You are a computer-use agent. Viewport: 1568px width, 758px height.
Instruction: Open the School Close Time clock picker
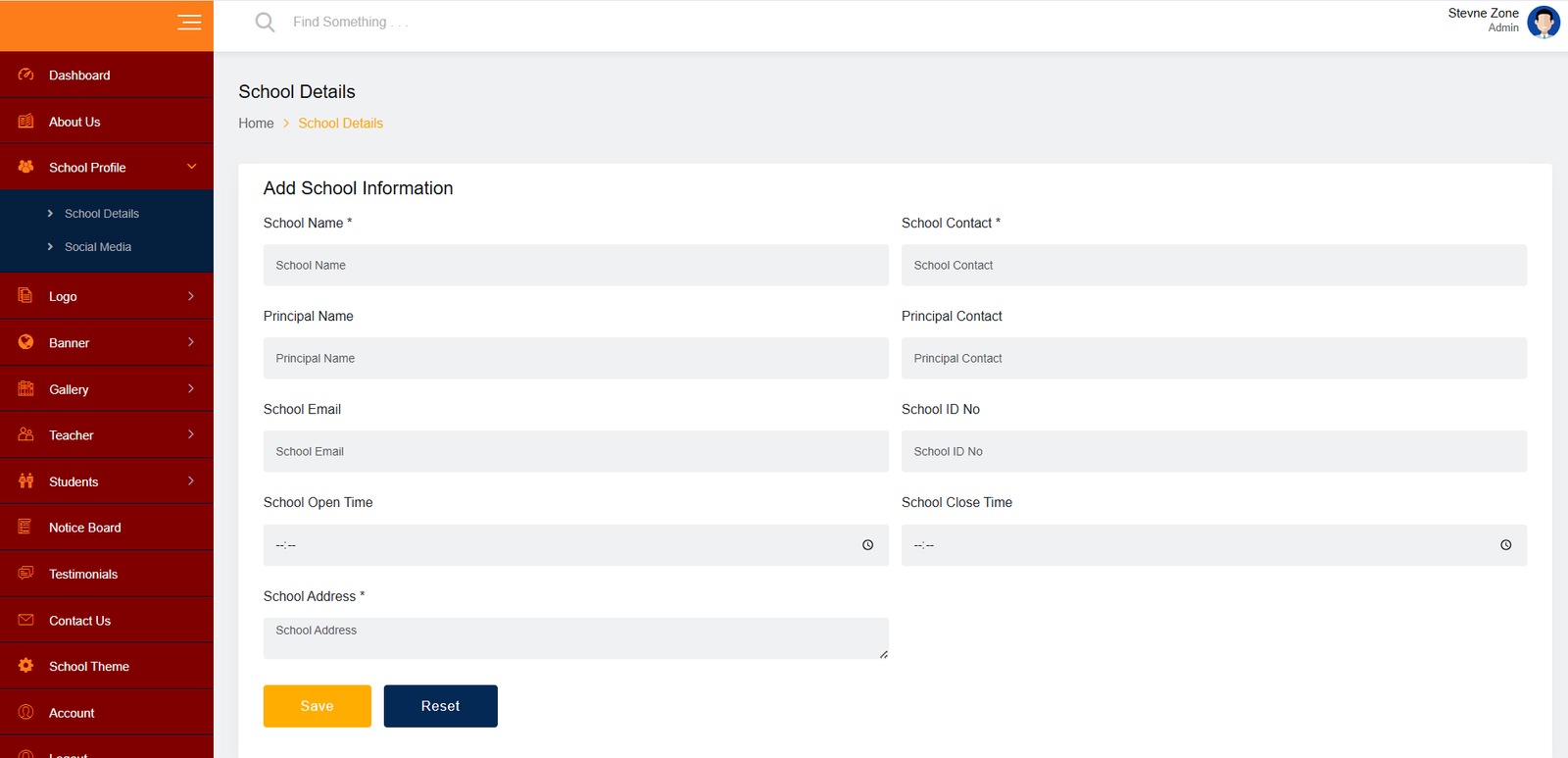click(x=1506, y=545)
